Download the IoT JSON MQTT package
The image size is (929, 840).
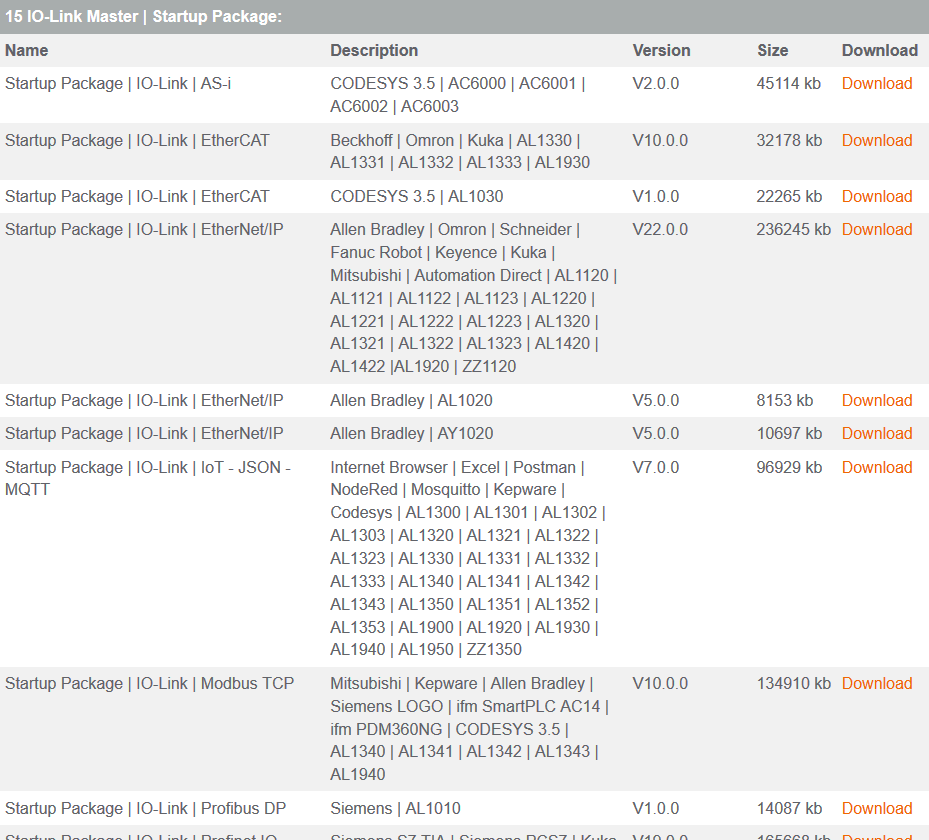point(876,468)
